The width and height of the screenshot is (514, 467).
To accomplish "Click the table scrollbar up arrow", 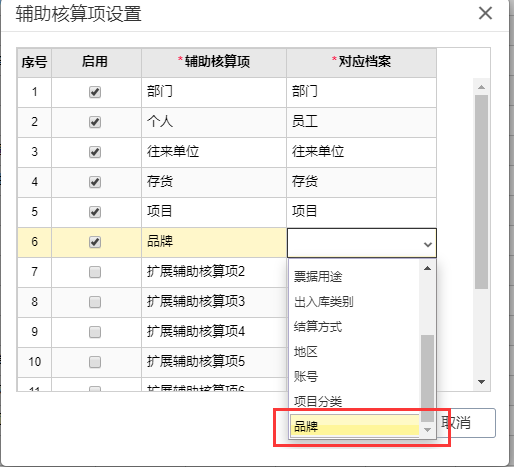I will point(481,87).
